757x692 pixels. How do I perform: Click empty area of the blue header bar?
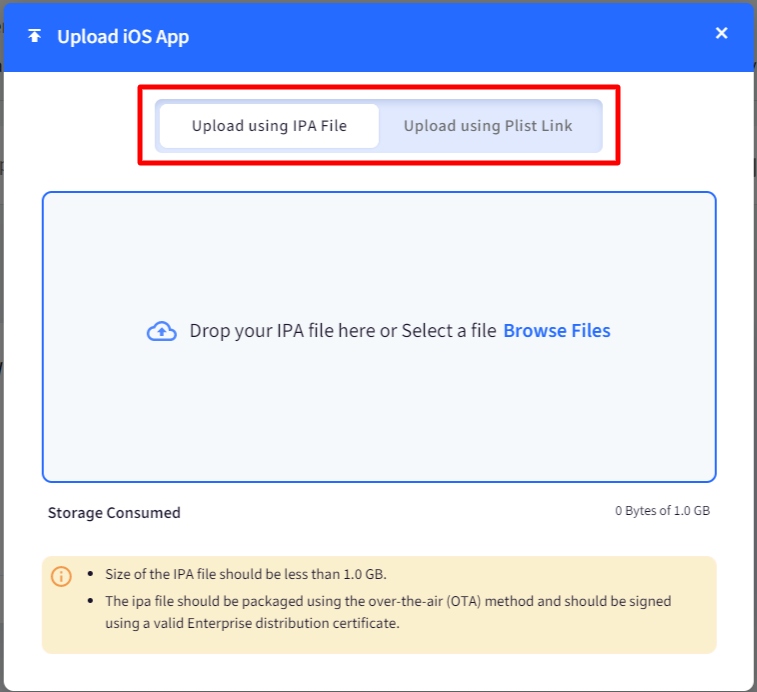coord(450,36)
